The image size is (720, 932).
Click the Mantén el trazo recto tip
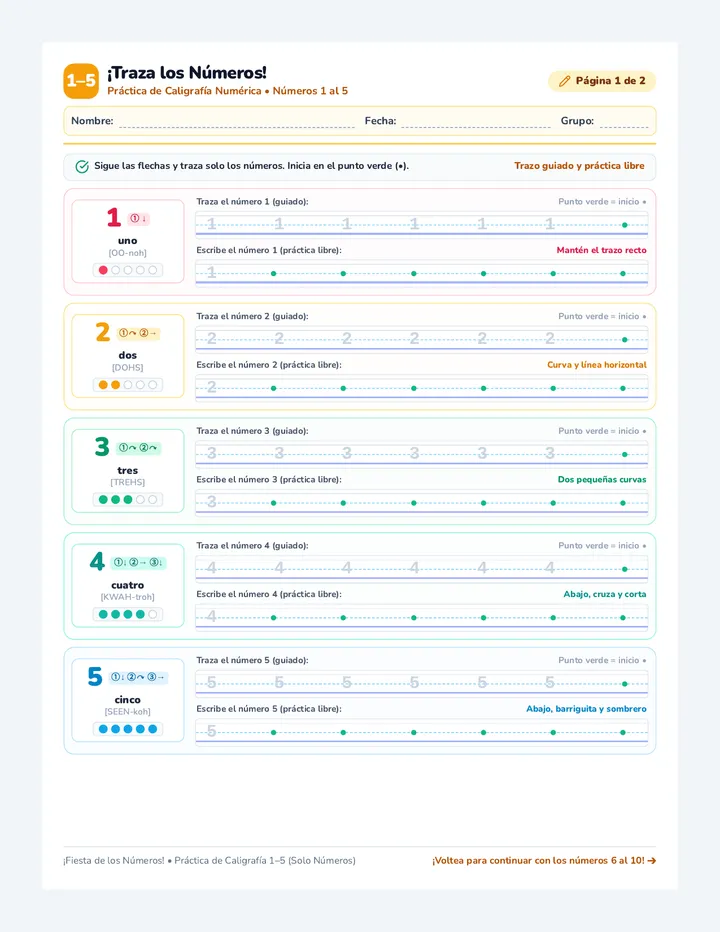601,250
